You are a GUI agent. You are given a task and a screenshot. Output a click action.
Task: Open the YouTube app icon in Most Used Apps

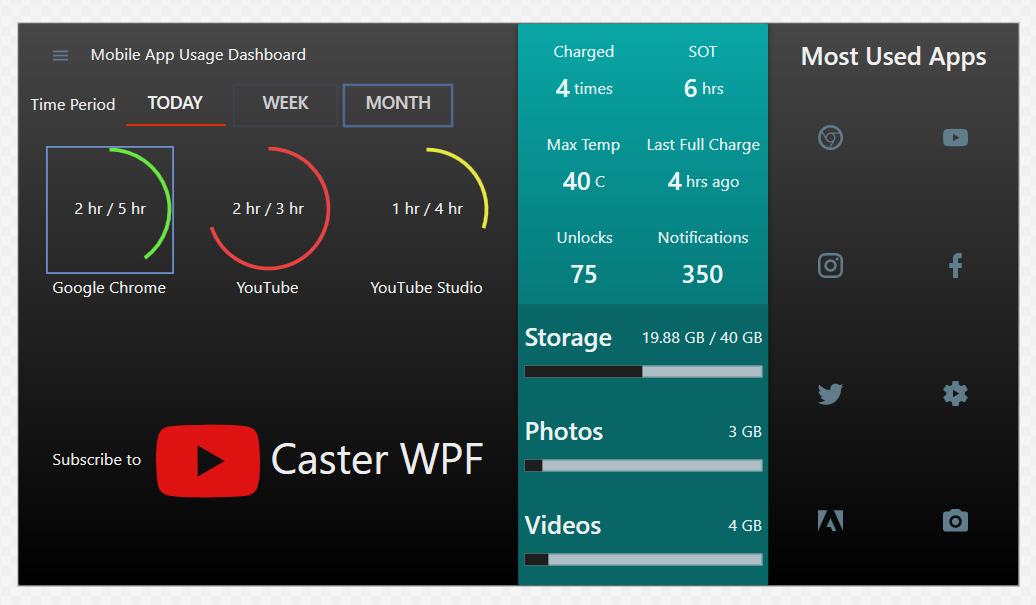point(955,137)
